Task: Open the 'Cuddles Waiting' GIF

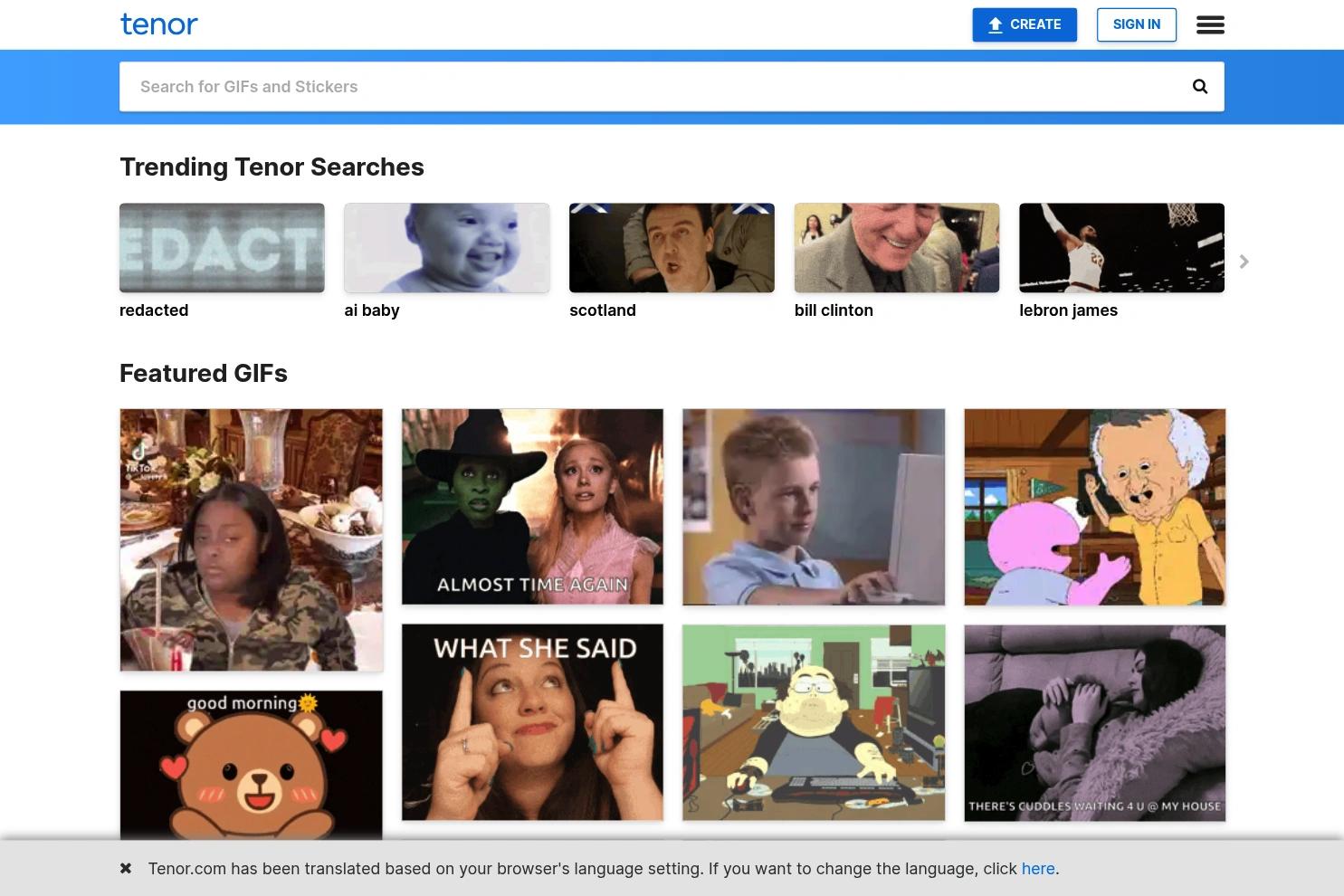Action: (x=1095, y=723)
